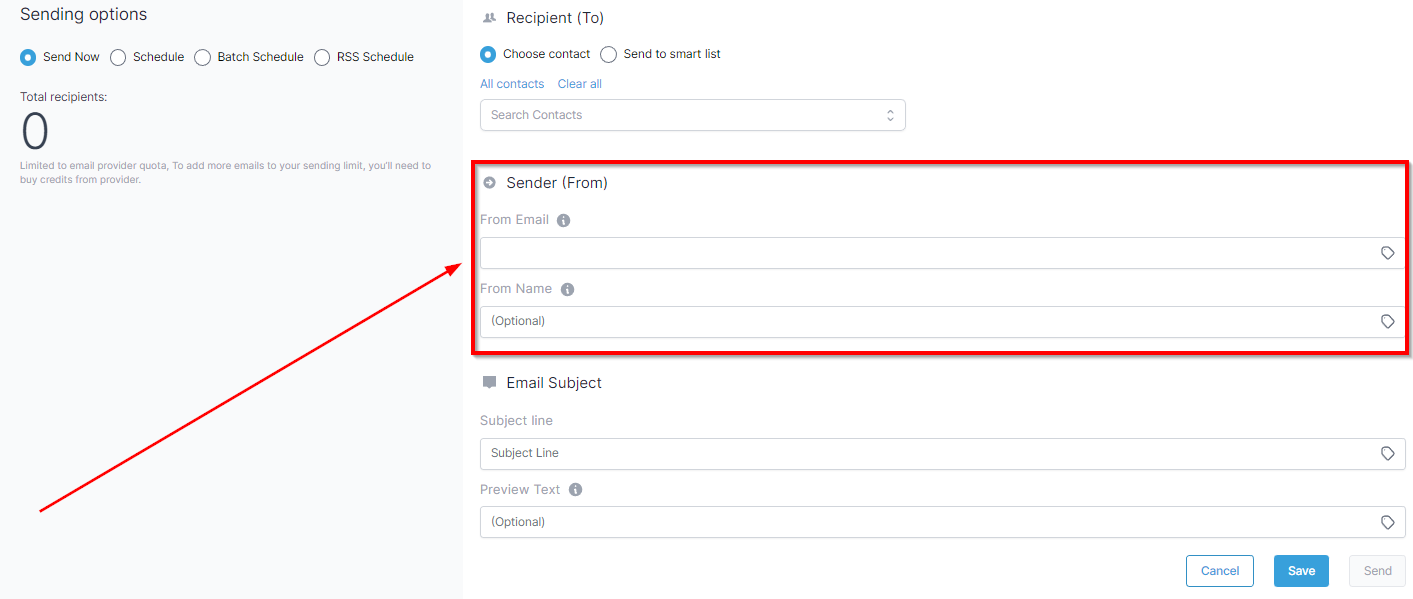Click the From Email input field
Image resolution: width=1413 pixels, height=599 pixels.
[942, 253]
